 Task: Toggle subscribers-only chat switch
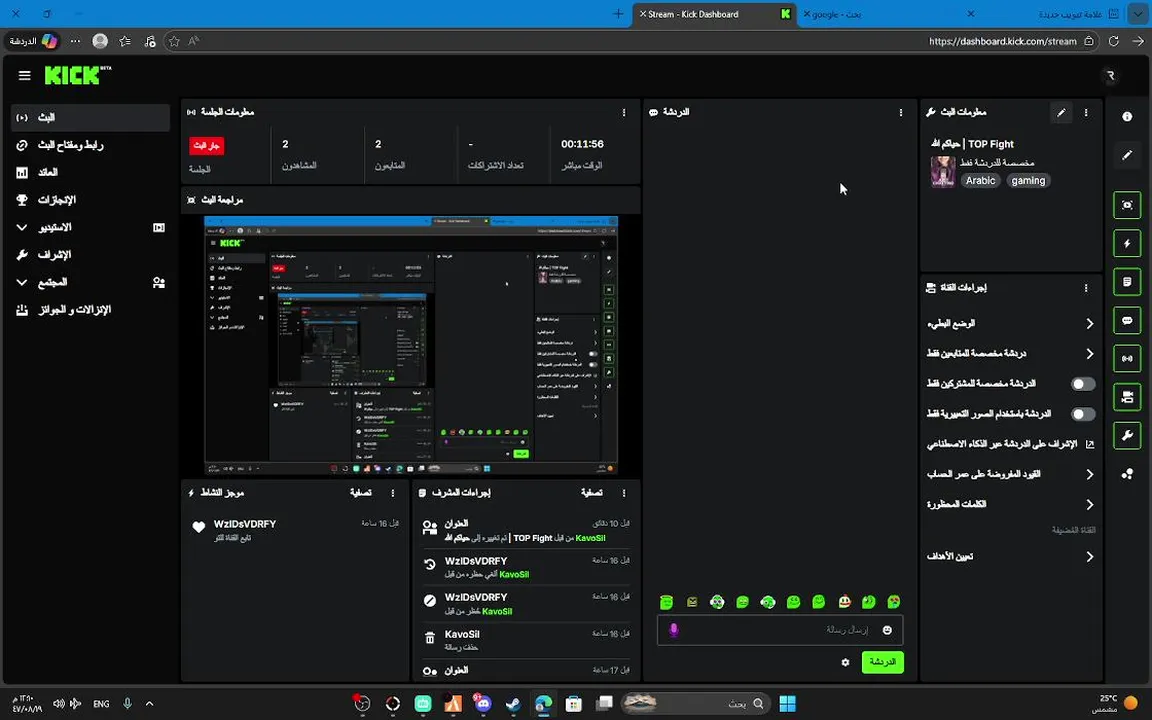[x=1082, y=384]
